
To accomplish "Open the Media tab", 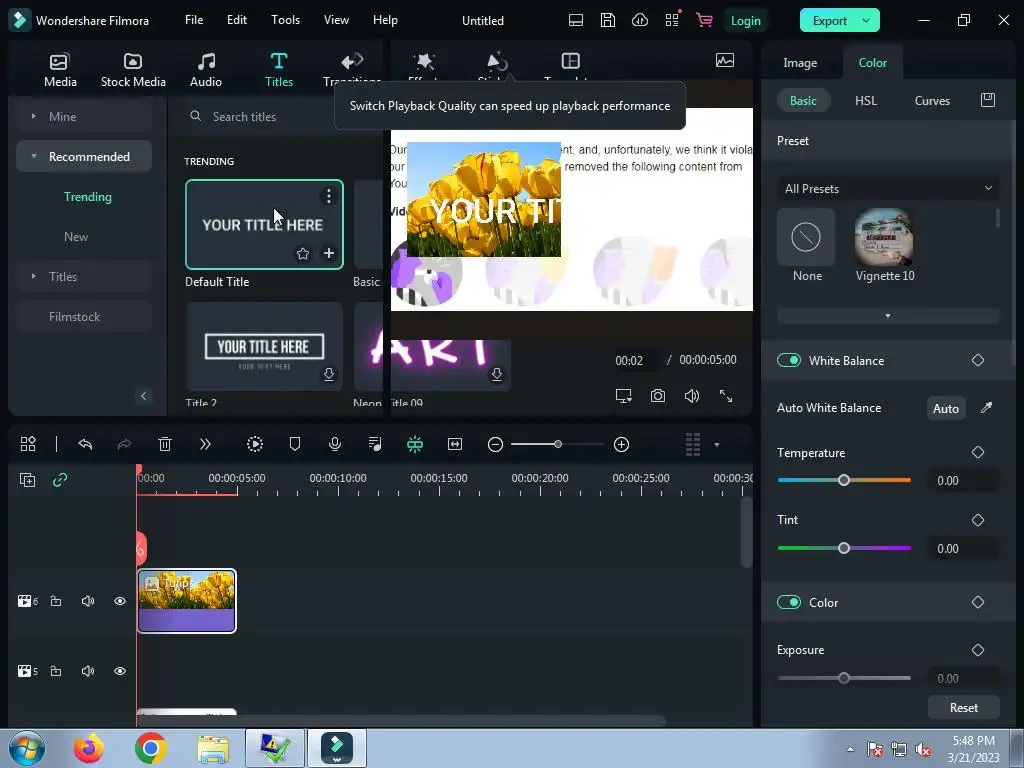I will point(60,70).
